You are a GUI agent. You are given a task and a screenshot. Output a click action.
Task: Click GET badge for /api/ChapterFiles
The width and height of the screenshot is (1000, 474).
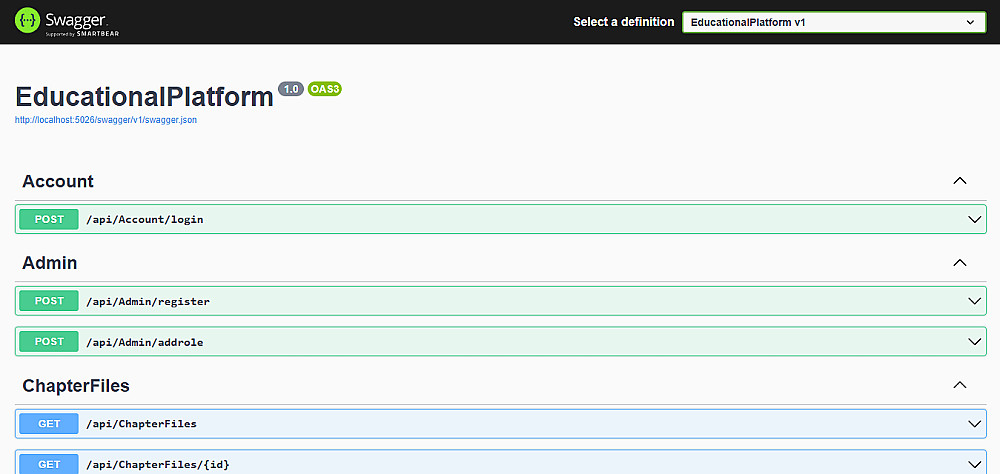click(x=49, y=424)
